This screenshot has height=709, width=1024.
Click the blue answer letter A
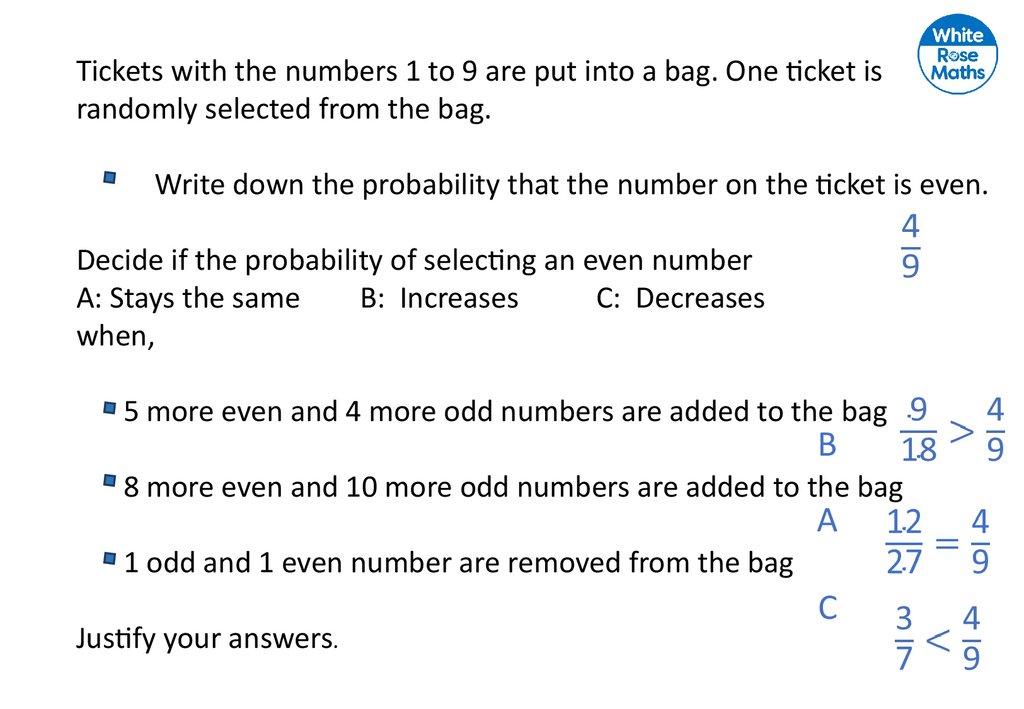click(x=827, y=521)
